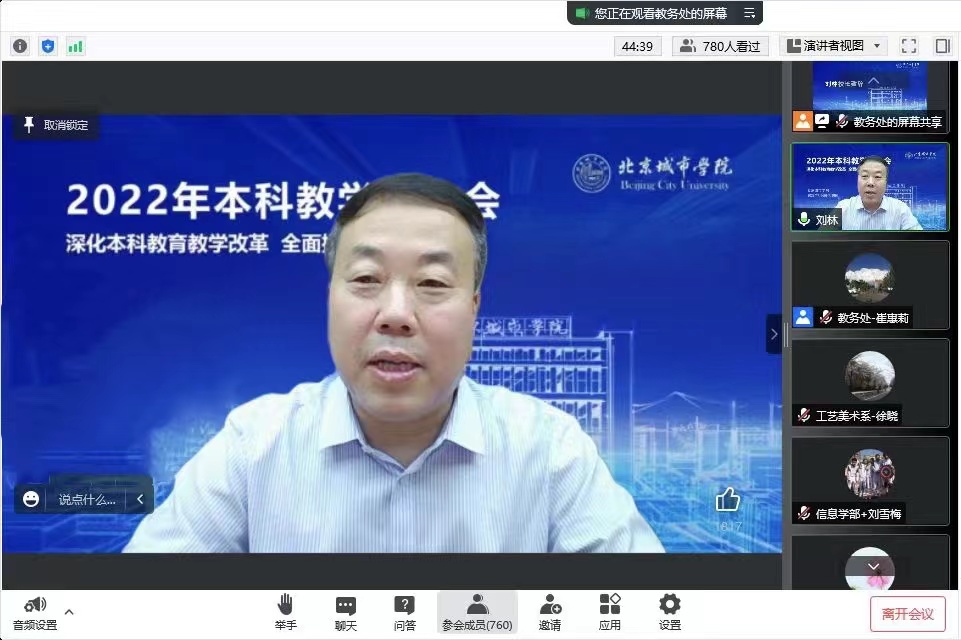Open the 聊天 chat panel
961x640 pixels.
(345, 612)
